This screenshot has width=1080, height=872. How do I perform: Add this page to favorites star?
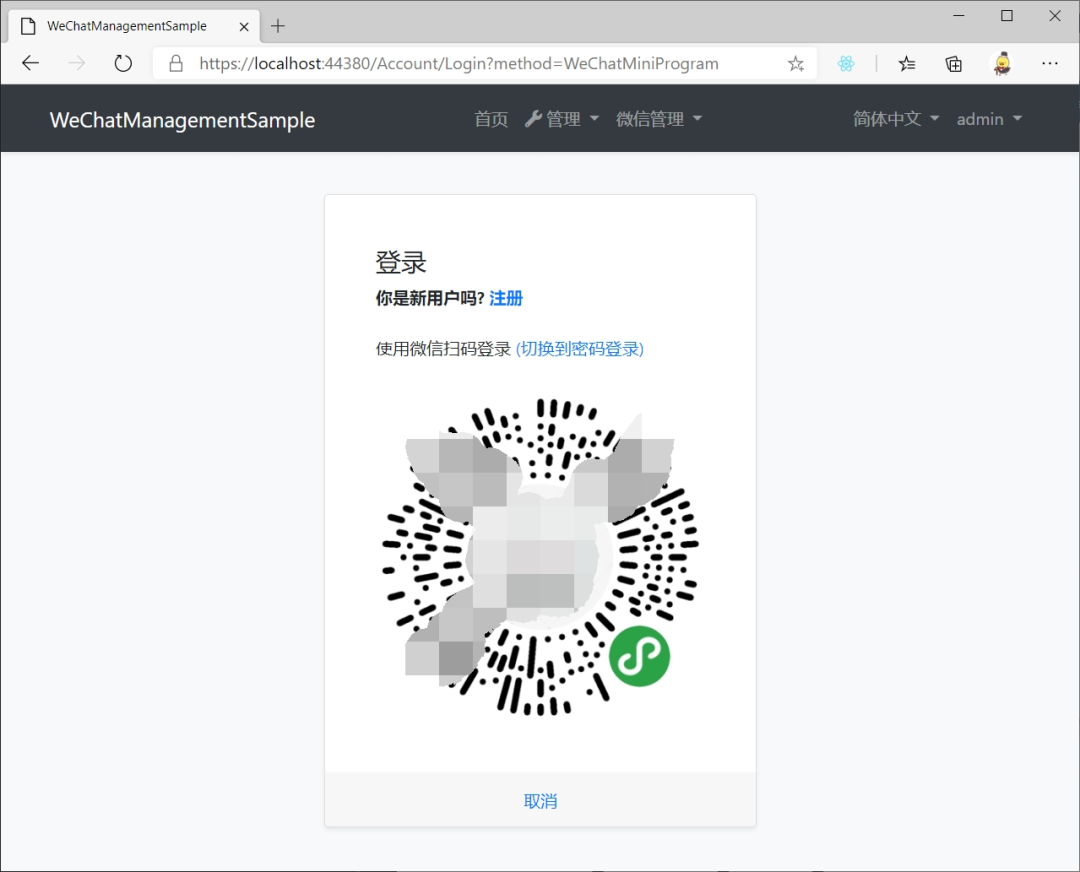coord(796,63)
